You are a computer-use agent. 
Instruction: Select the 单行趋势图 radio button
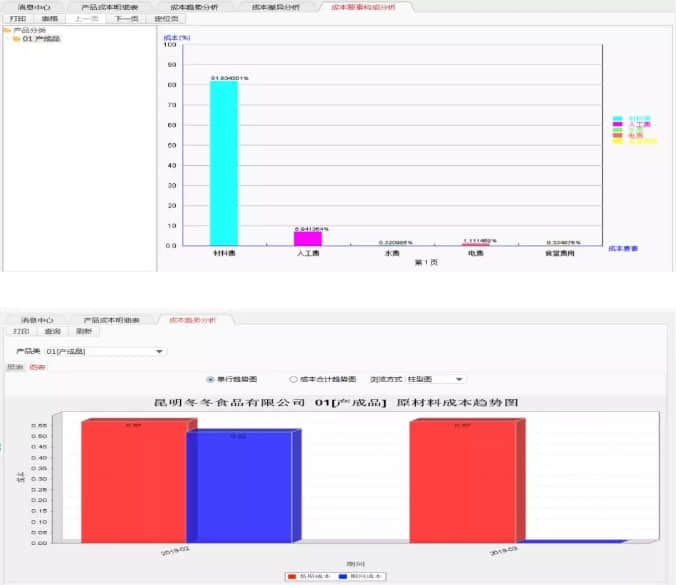[x=210, y=379]
